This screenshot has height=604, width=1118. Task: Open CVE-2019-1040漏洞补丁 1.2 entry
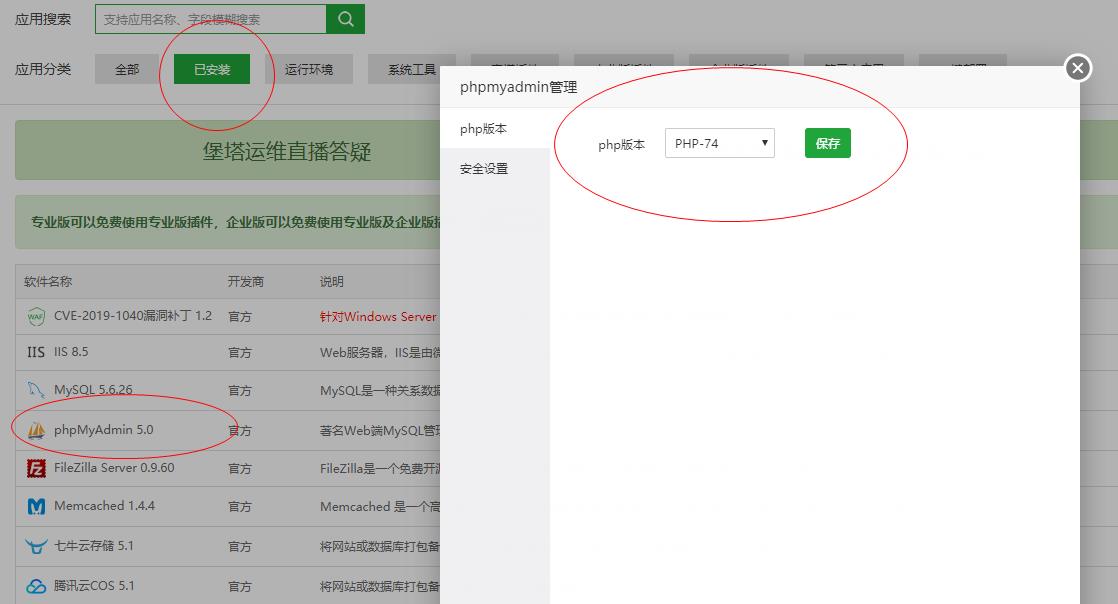point(133,316)
